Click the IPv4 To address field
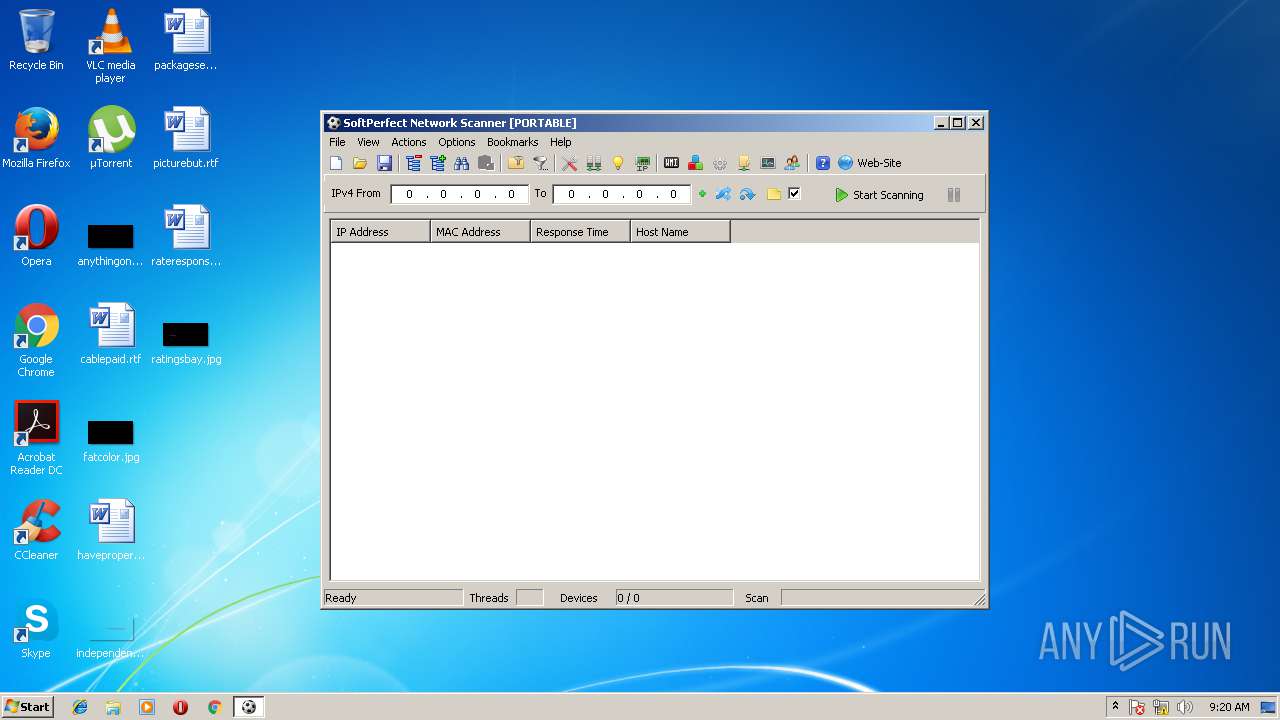The height and width of the screenshot is (720, 1280). pos(621,194)
